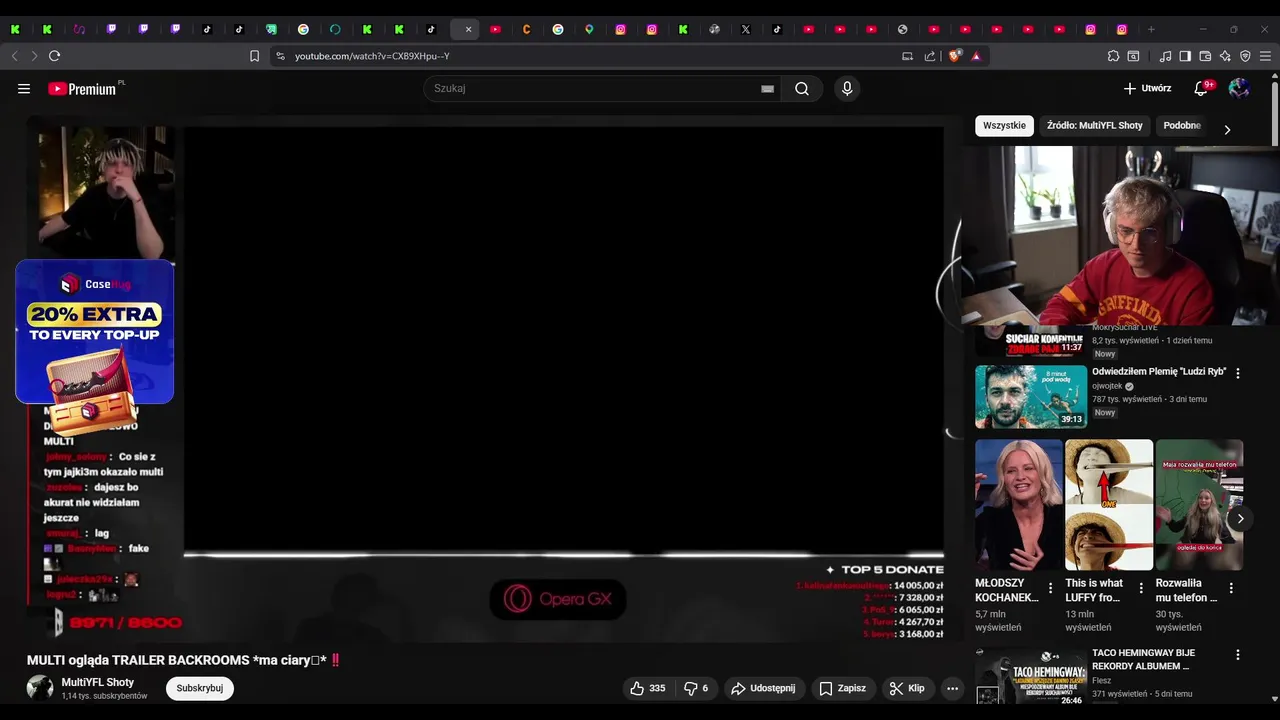The image size is (1280, 720).
Task: Open Brave VPN shield icon
Action: 1245,56
